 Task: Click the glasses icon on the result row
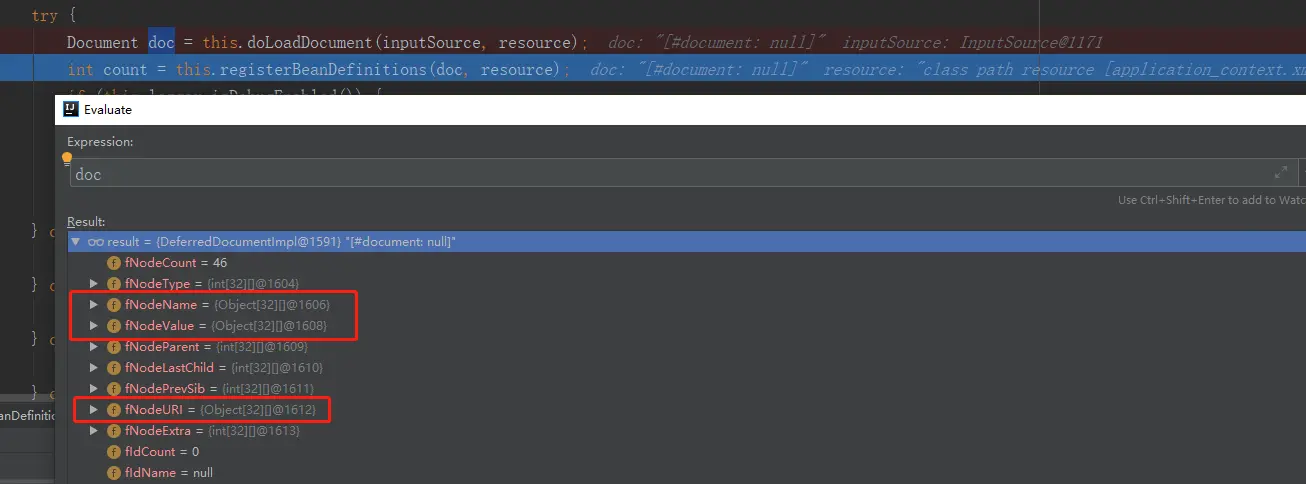[96, 242]
